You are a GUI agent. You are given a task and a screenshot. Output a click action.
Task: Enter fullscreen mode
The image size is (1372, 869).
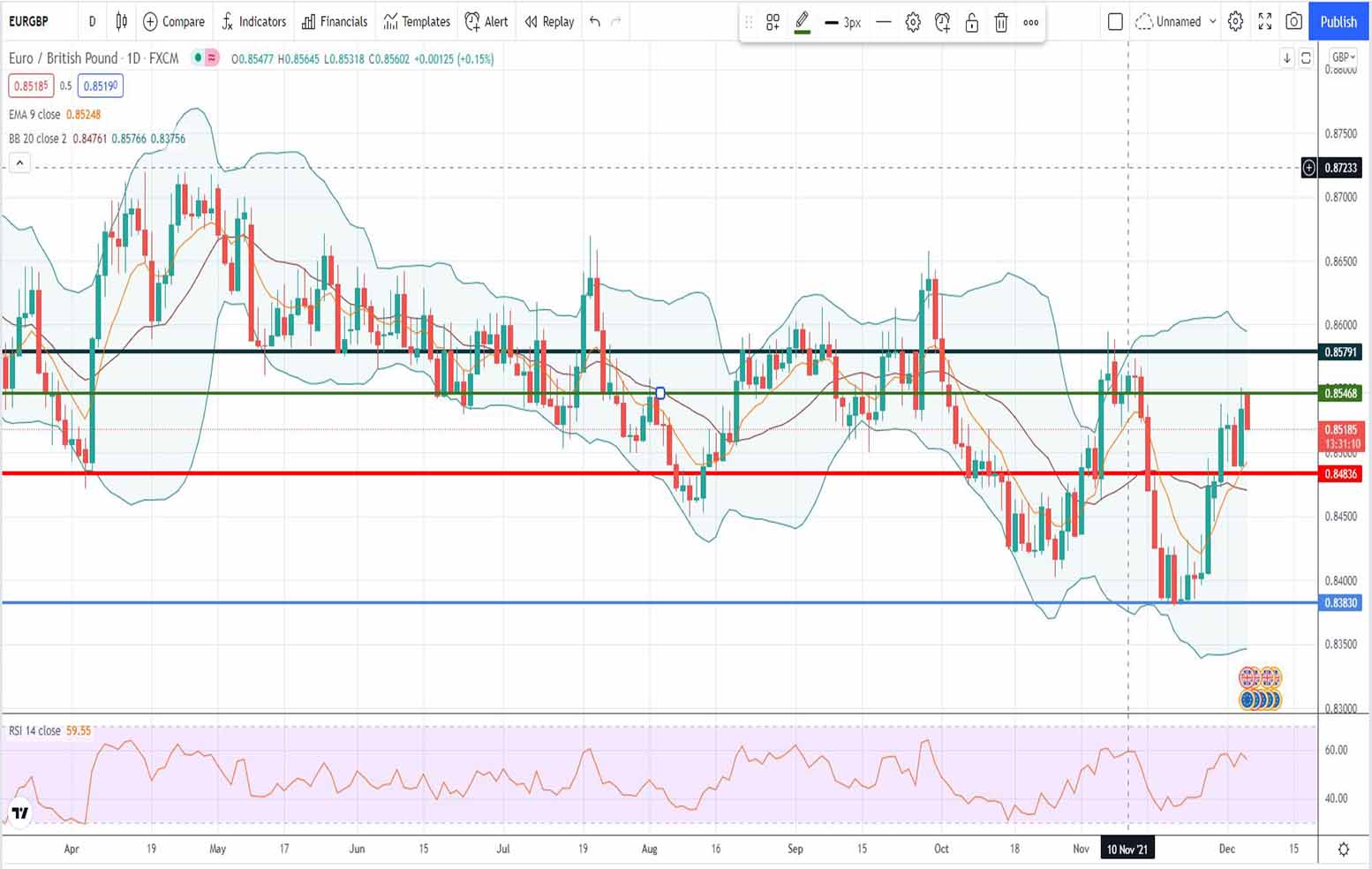point(1264,22)
